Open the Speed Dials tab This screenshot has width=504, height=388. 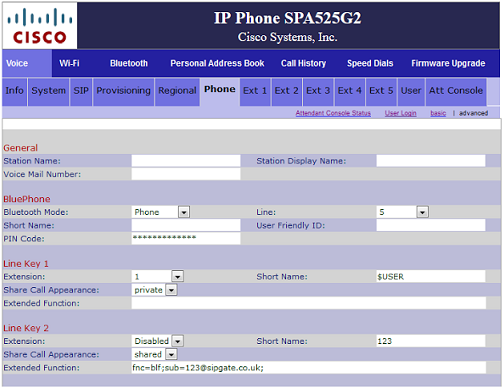[370, 63]
